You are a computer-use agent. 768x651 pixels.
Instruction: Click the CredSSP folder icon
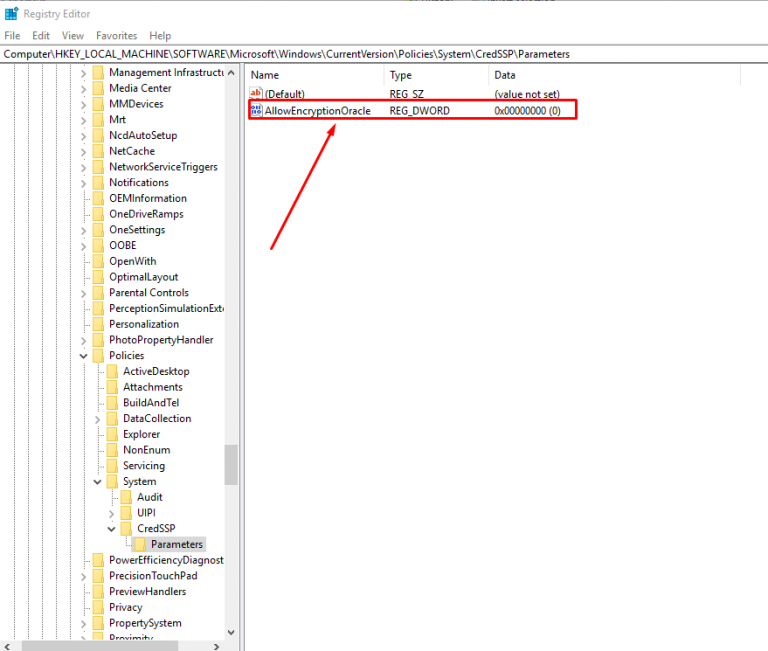(x=127, y=528)
